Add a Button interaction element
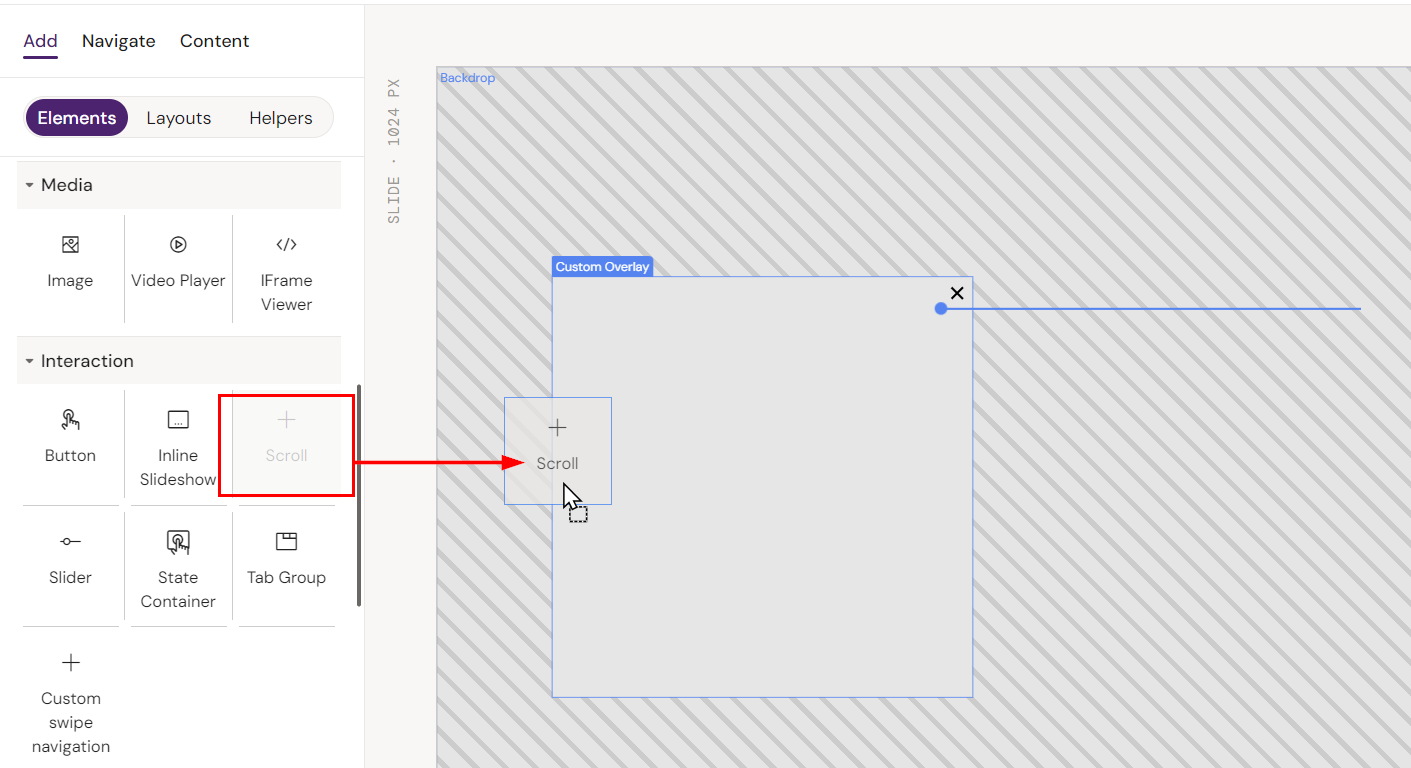The width and height of the screenshot is (1411, 768). coord(70,437)
